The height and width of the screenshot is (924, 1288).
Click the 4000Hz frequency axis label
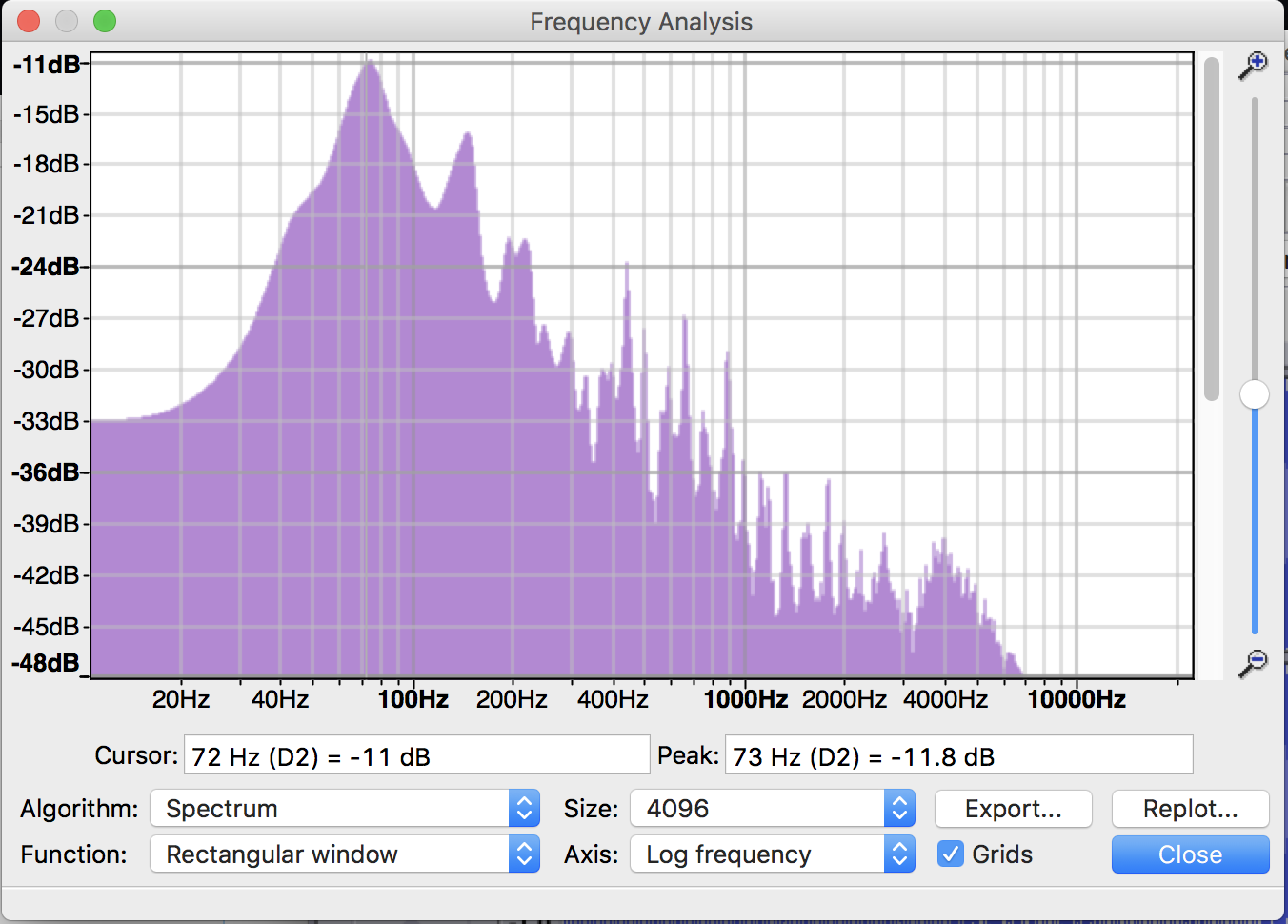pyautogui.click(x=946, y=699)
